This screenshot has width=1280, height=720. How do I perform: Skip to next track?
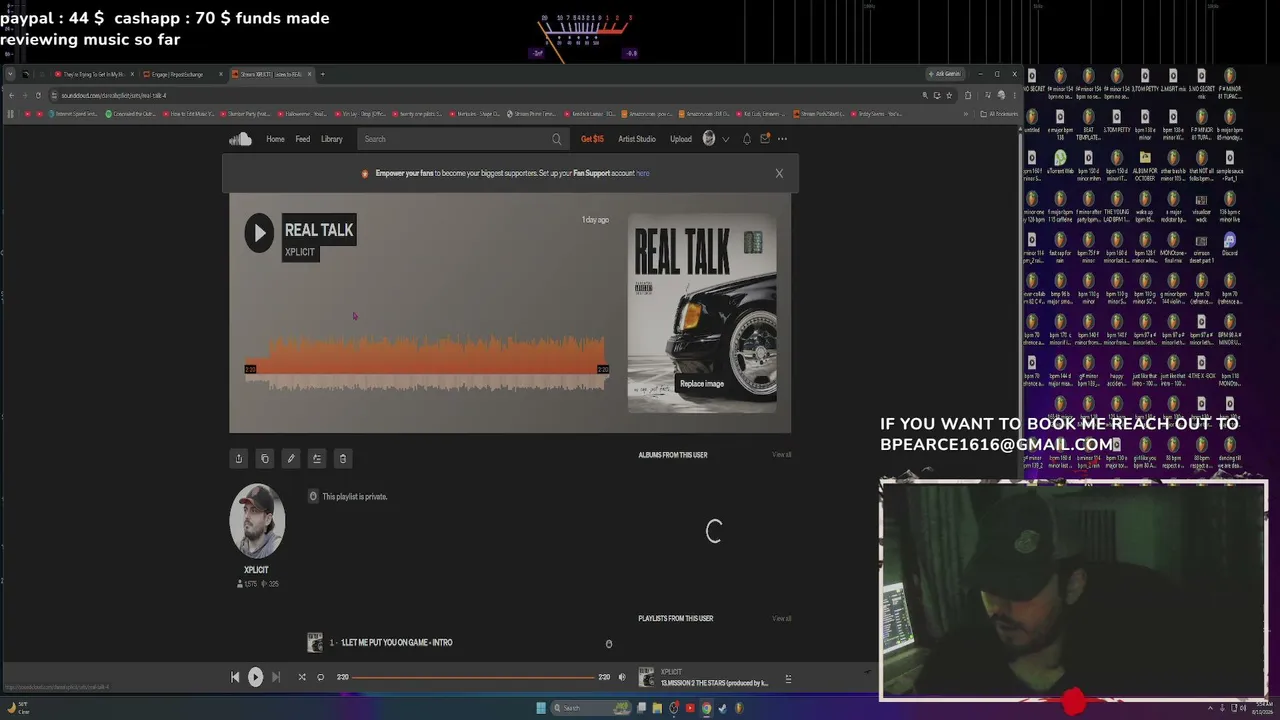[276, 677]
